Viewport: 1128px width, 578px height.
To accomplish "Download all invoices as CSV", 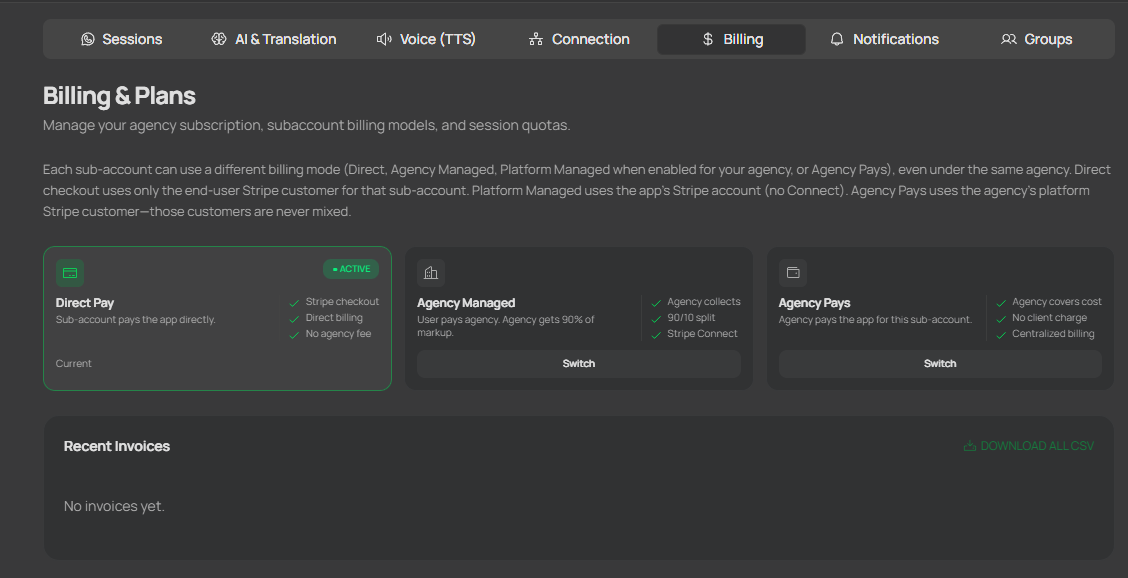I will point(1029,446).
